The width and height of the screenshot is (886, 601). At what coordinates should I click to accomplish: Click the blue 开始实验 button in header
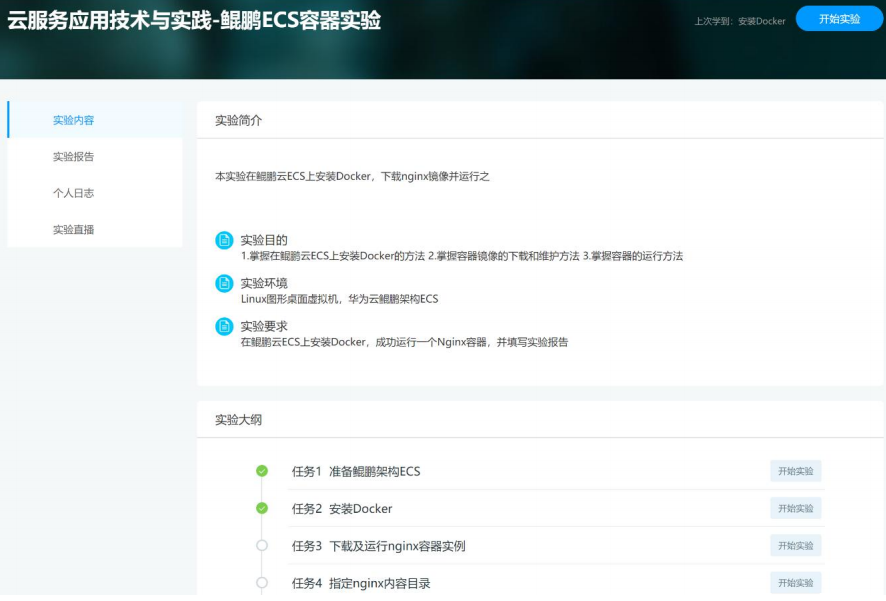pyautogui.click(x=839, y=19)
